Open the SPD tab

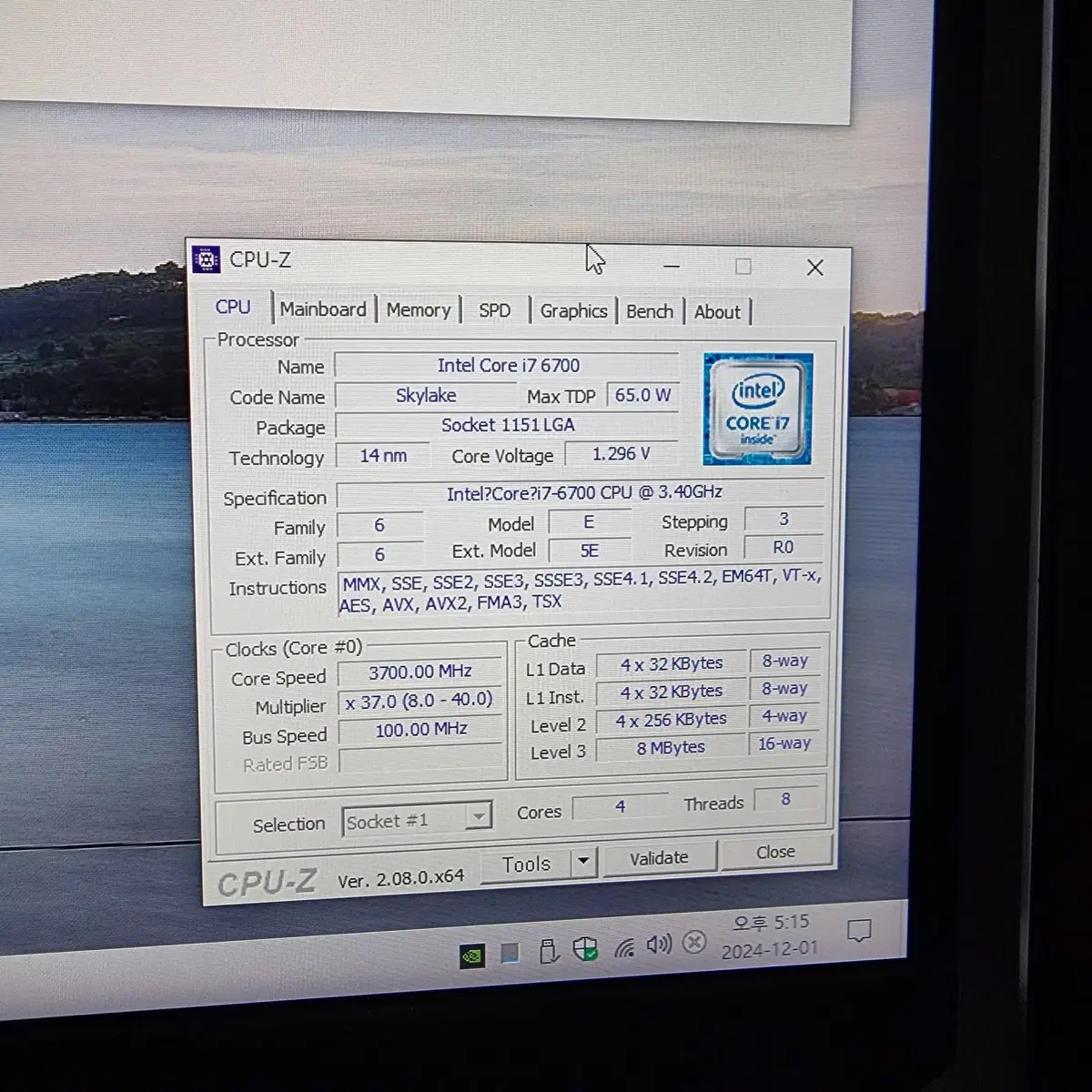[x=495, y=310]
